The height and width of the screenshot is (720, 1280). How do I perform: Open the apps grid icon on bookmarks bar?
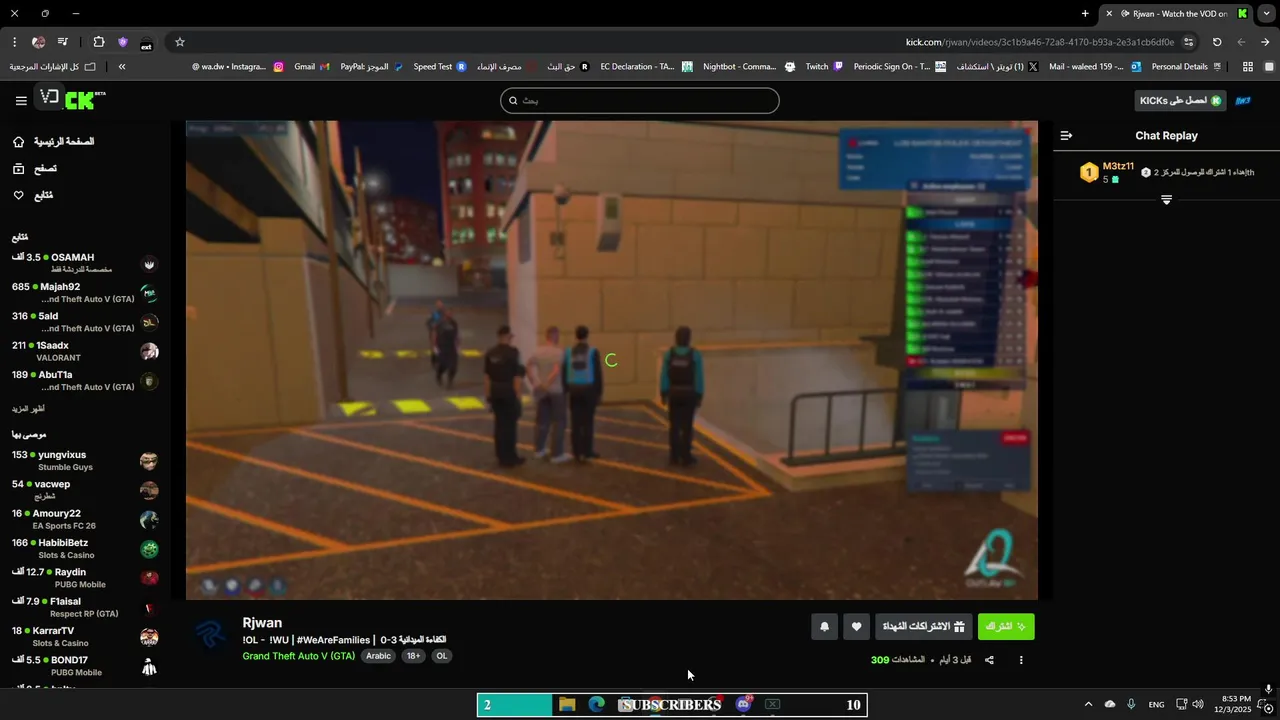click(x=1247, y=67)
